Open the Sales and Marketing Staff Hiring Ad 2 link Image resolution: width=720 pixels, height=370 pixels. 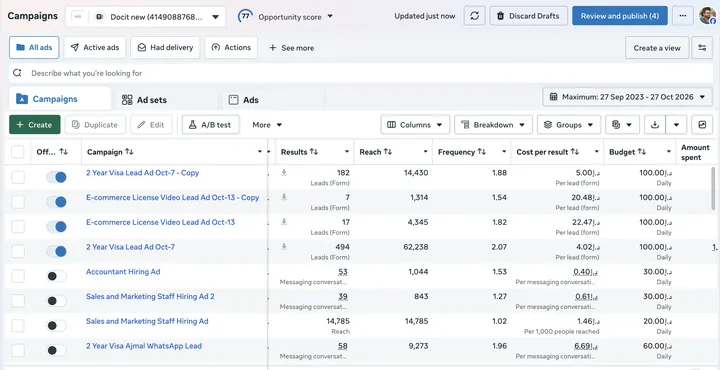point(150,297)
